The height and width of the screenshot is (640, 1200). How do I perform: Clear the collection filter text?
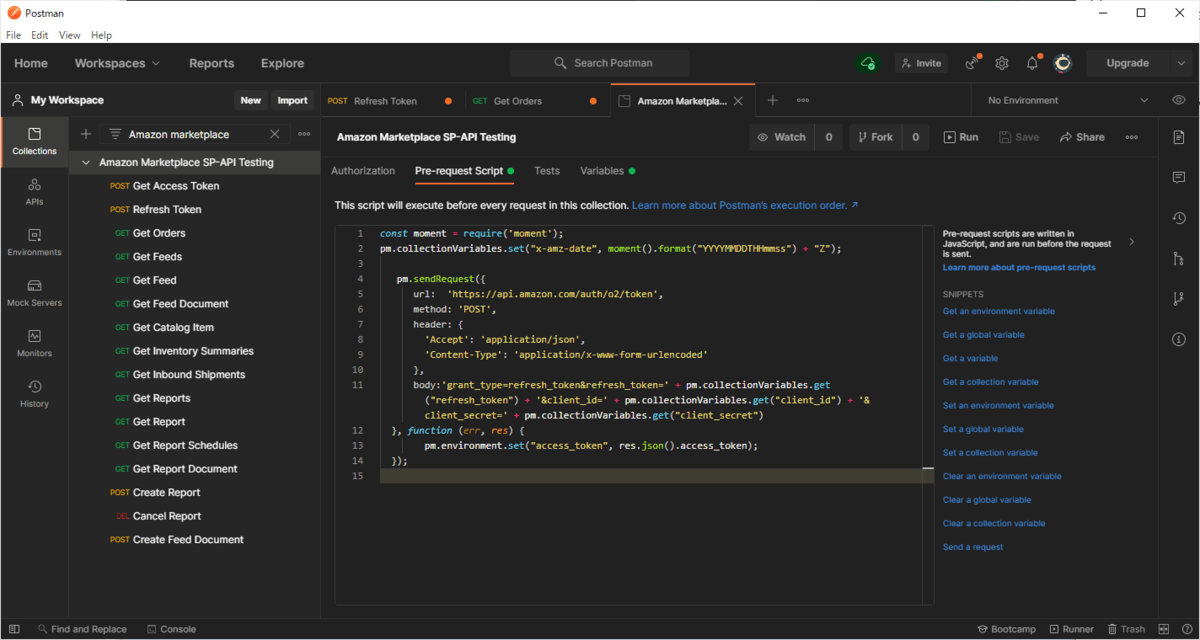click(x=275, y=134)
